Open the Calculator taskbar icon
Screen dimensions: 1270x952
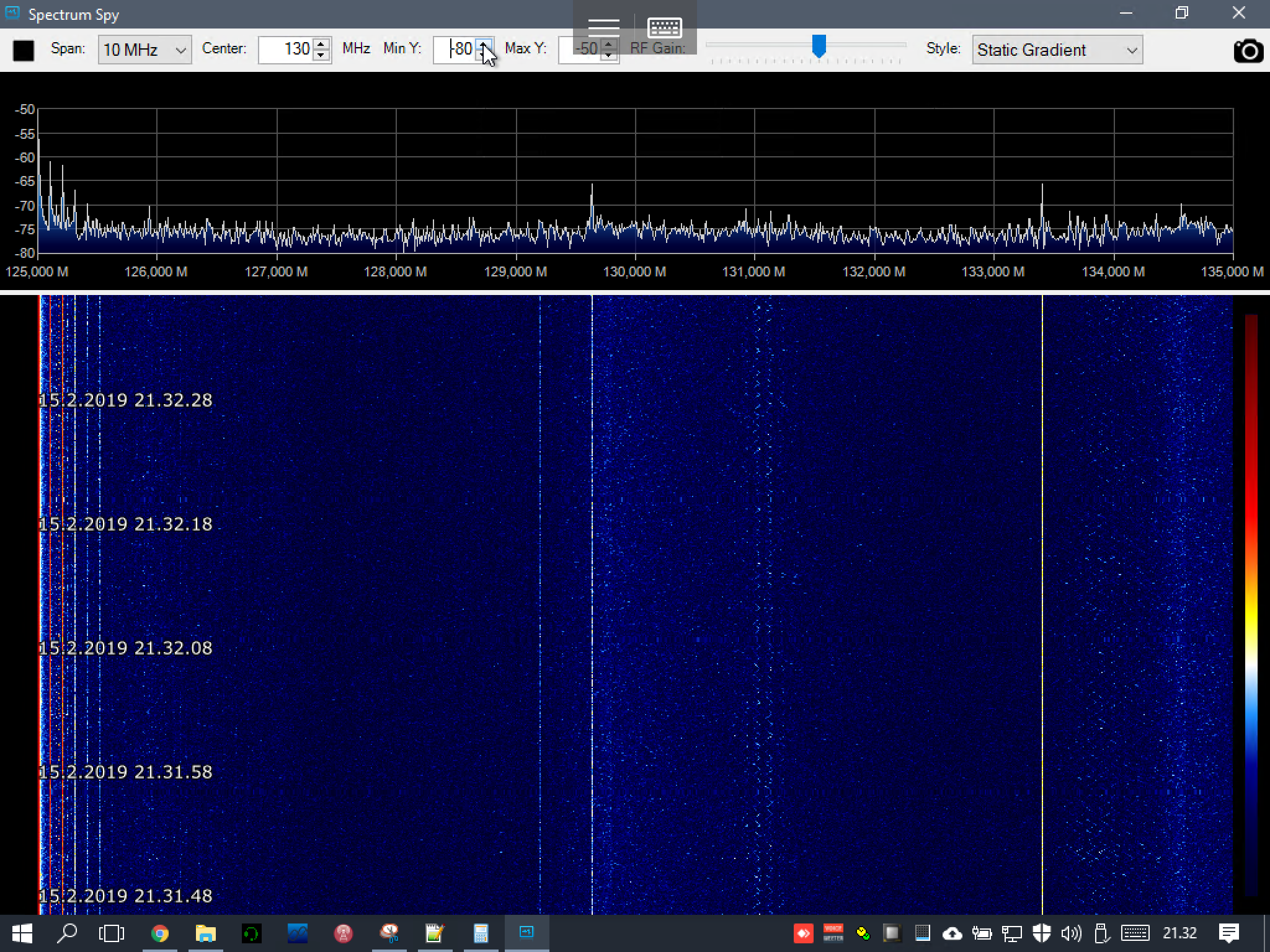click(x=481, y=933)
